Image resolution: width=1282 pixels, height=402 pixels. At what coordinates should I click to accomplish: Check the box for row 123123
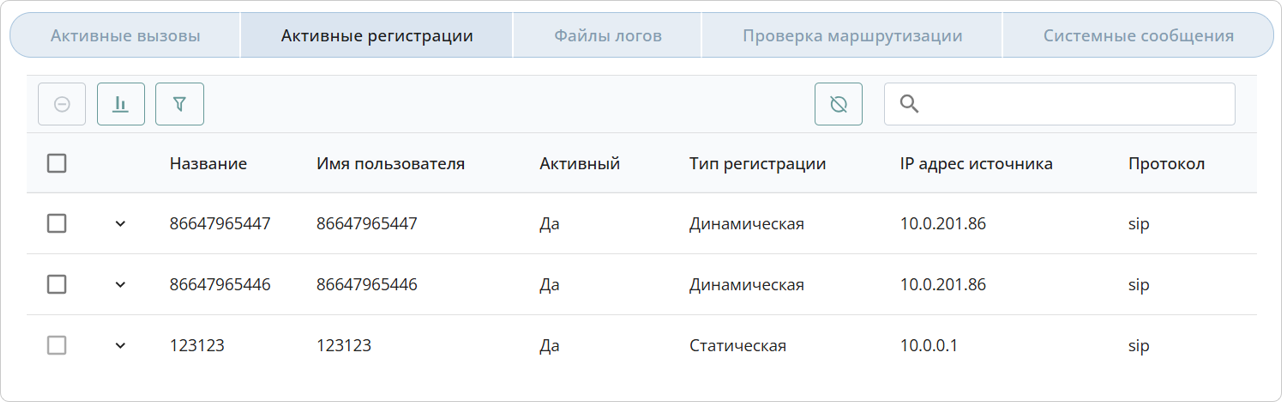pos(57,345)
